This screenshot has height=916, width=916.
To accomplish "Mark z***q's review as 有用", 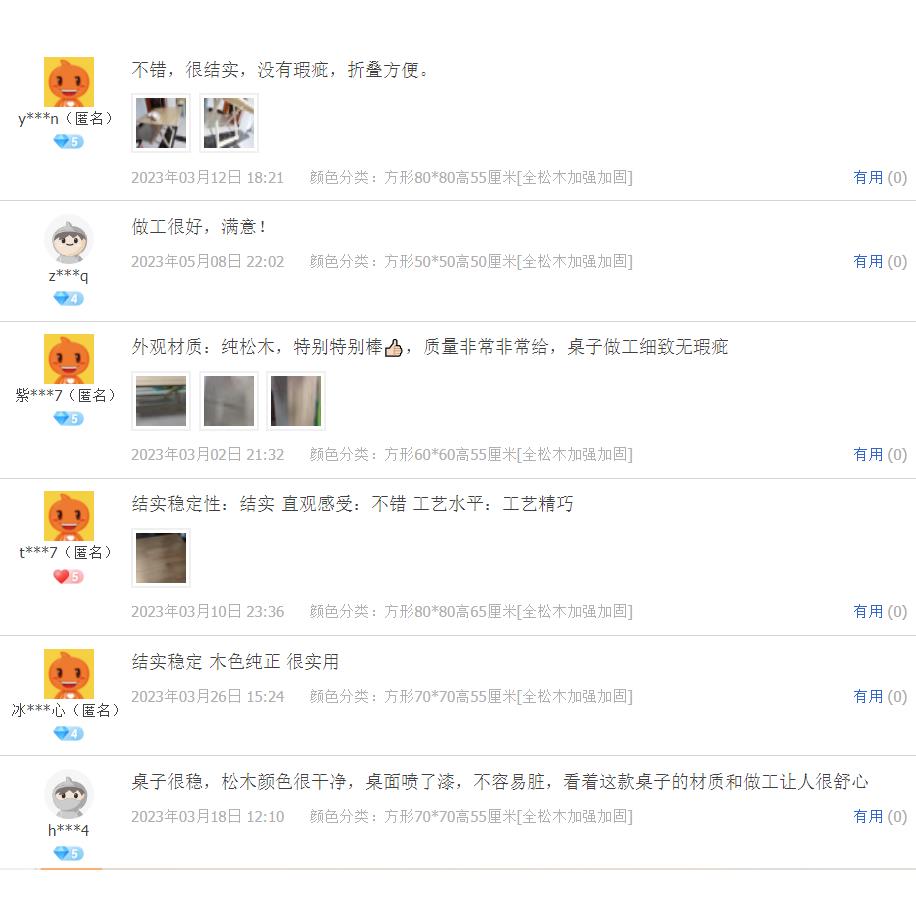I will coord(879,261).
